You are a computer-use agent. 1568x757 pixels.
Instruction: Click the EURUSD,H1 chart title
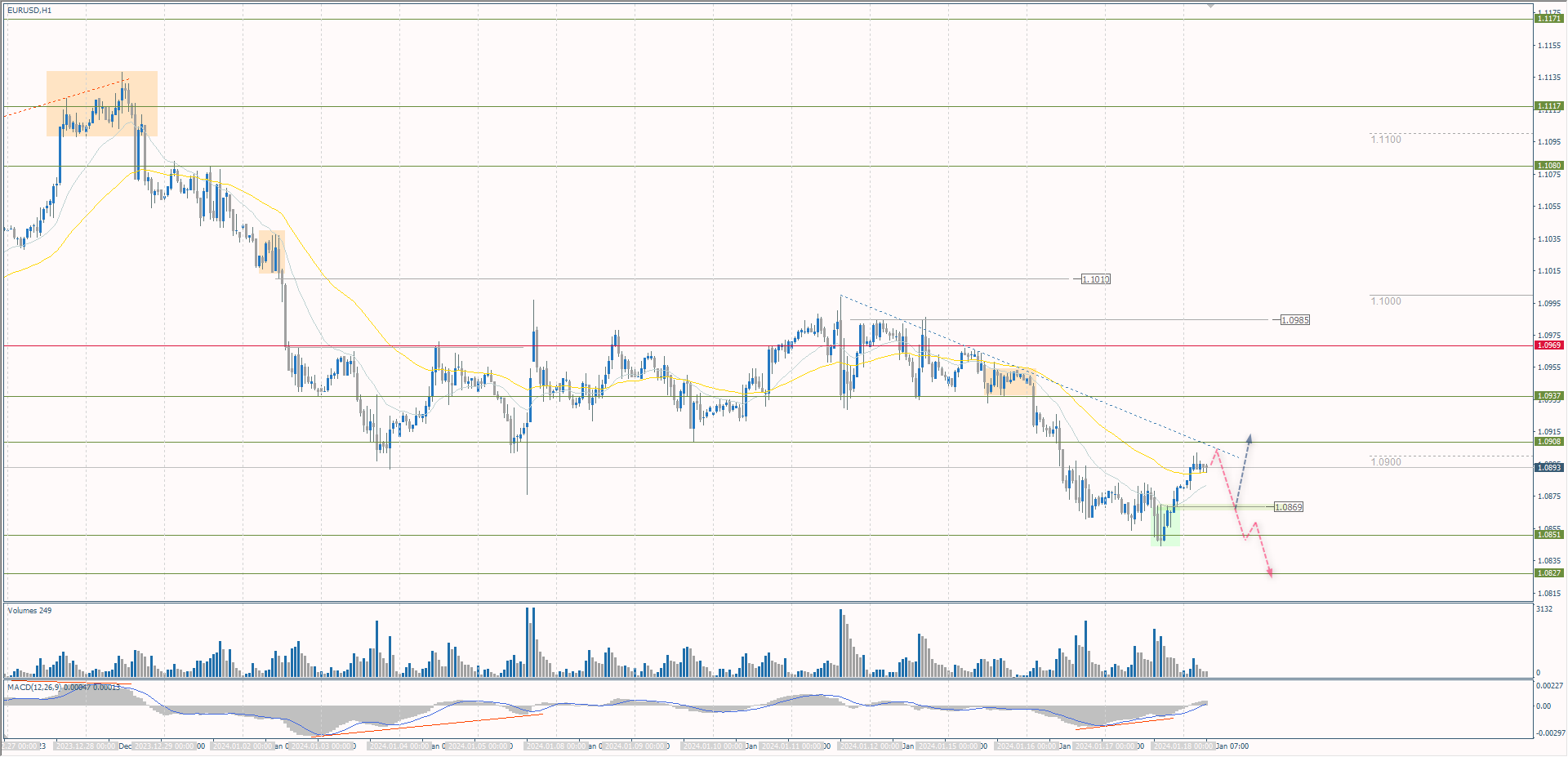[x=29, y=11]
